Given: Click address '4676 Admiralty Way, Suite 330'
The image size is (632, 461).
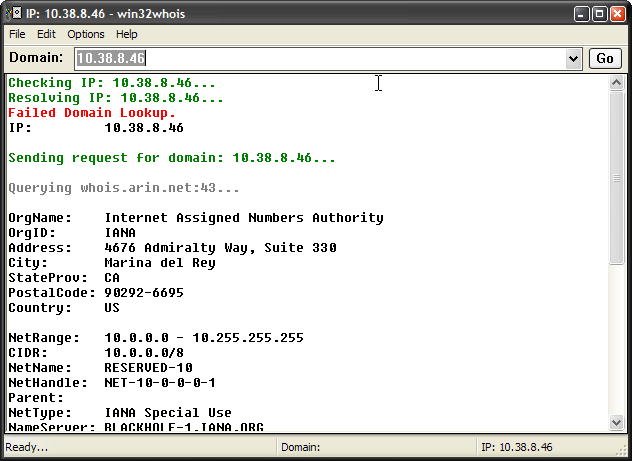Looking at the screenshot, I should (220, 248).
